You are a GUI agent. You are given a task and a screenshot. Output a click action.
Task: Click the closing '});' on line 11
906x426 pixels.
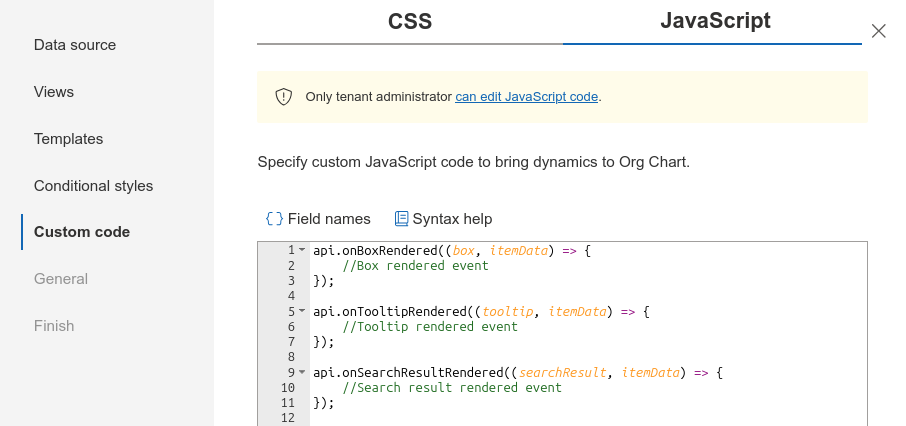pyautogui.click(x=324, y=403)
